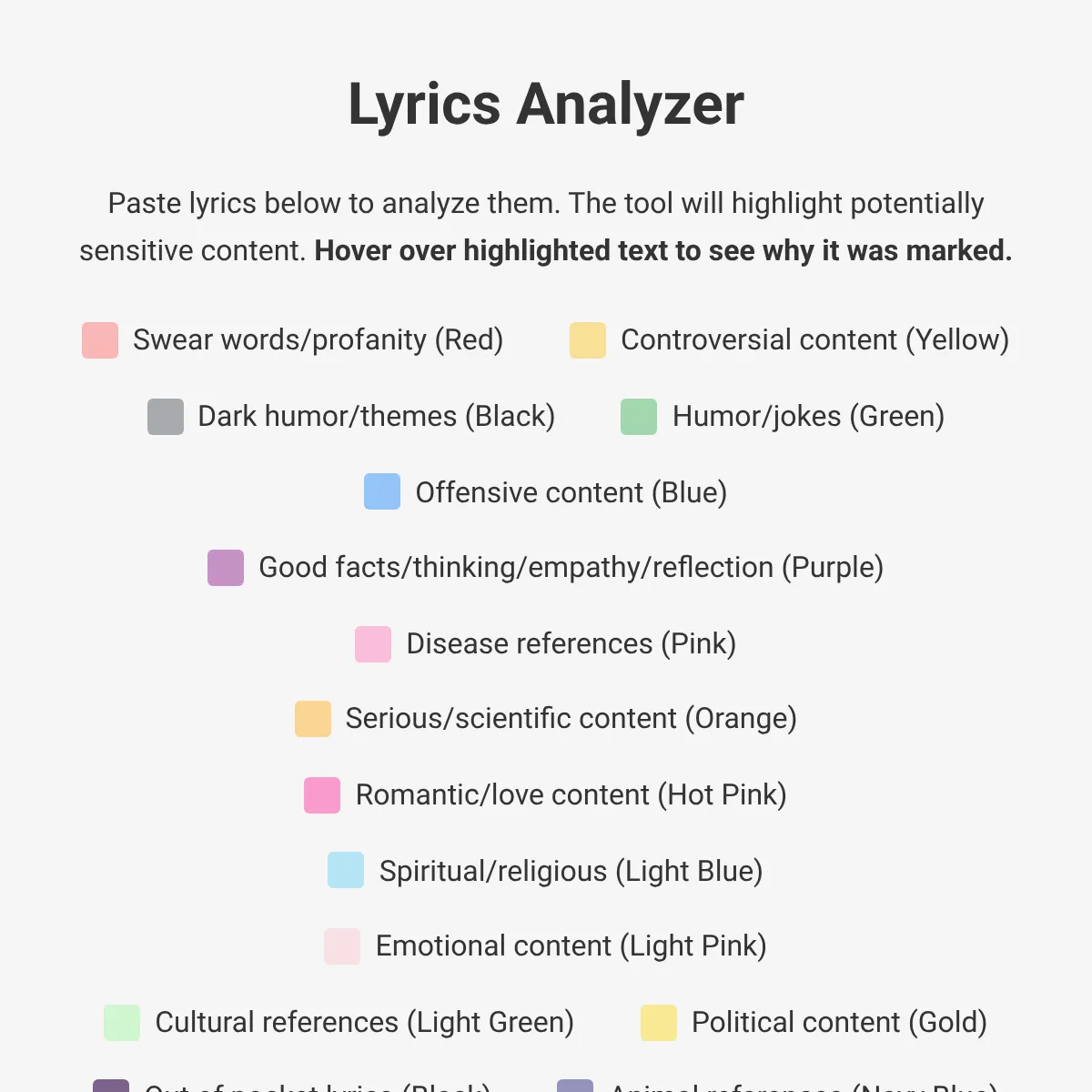Select the 'Humor/jokes (Green)' legend label
The width and height of the screenshot is (1092, 1092).
point(808,416)
